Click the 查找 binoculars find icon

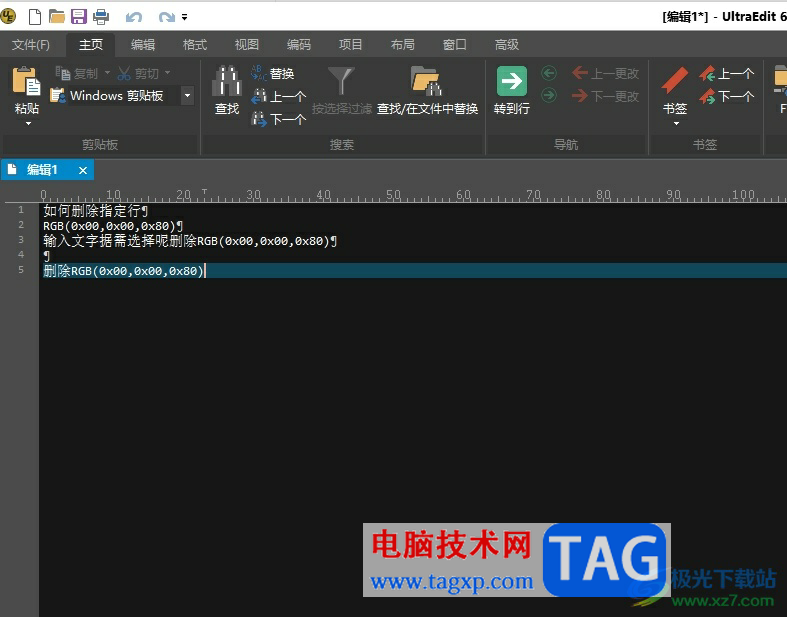pyautogui.click(x=227, y=81)
